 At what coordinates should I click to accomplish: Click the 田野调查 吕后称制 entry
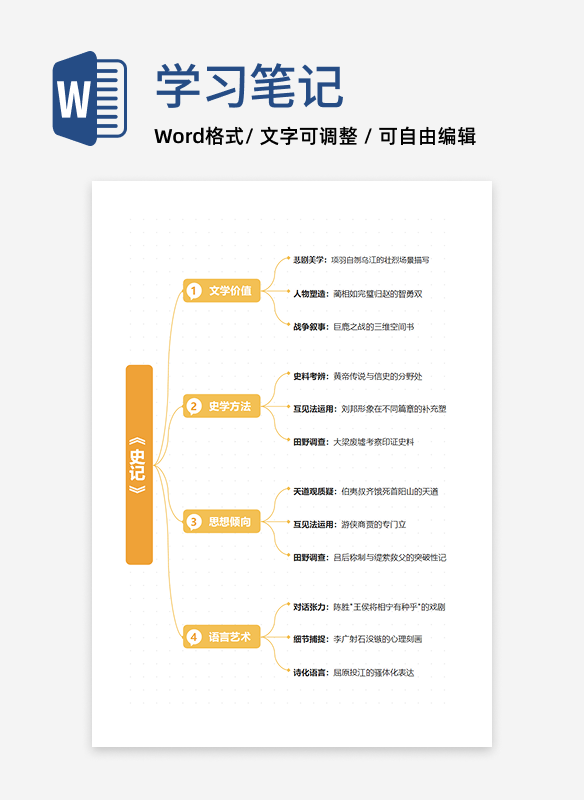click(x=370, y=558)
